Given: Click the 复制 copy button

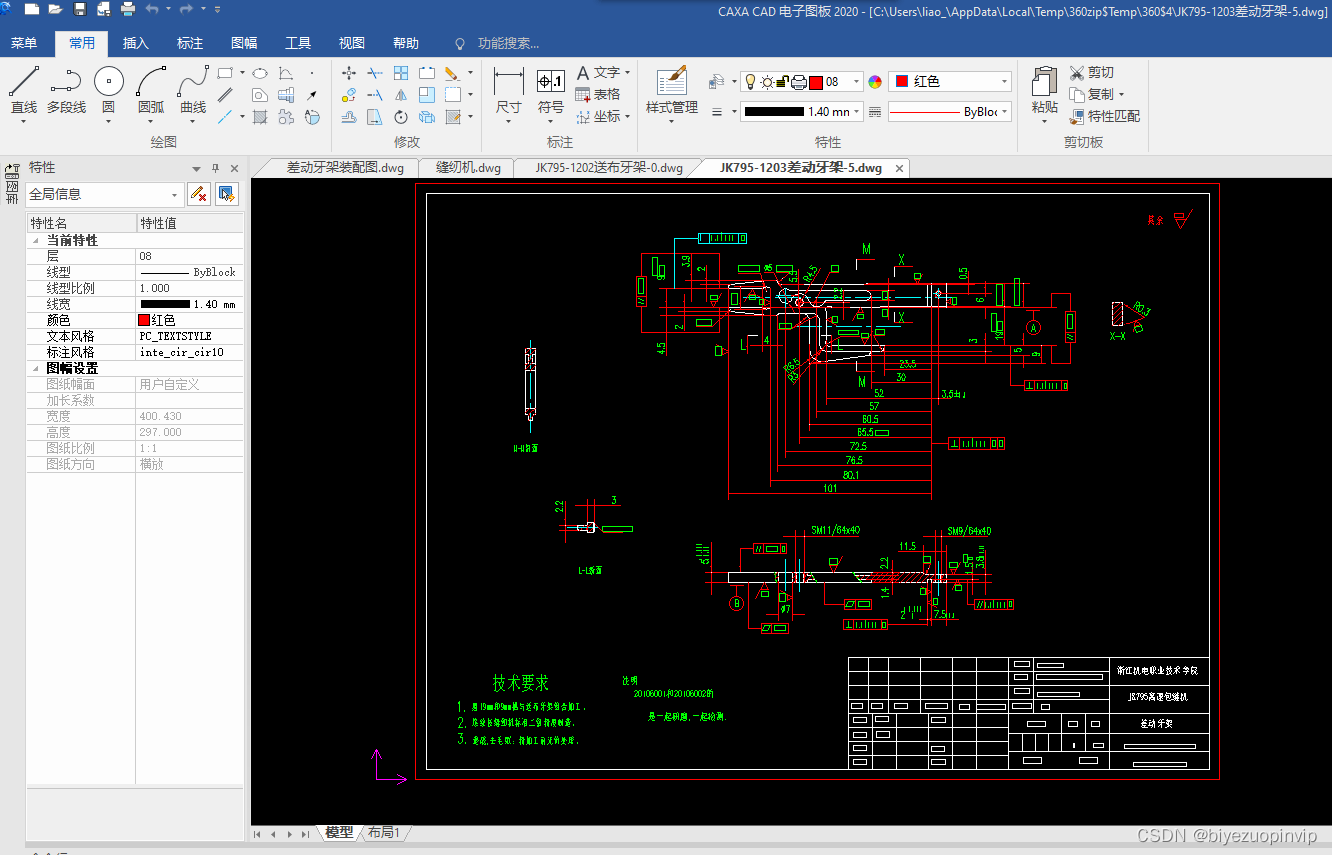Looking at the screenshot, I should click(1096, 94).
